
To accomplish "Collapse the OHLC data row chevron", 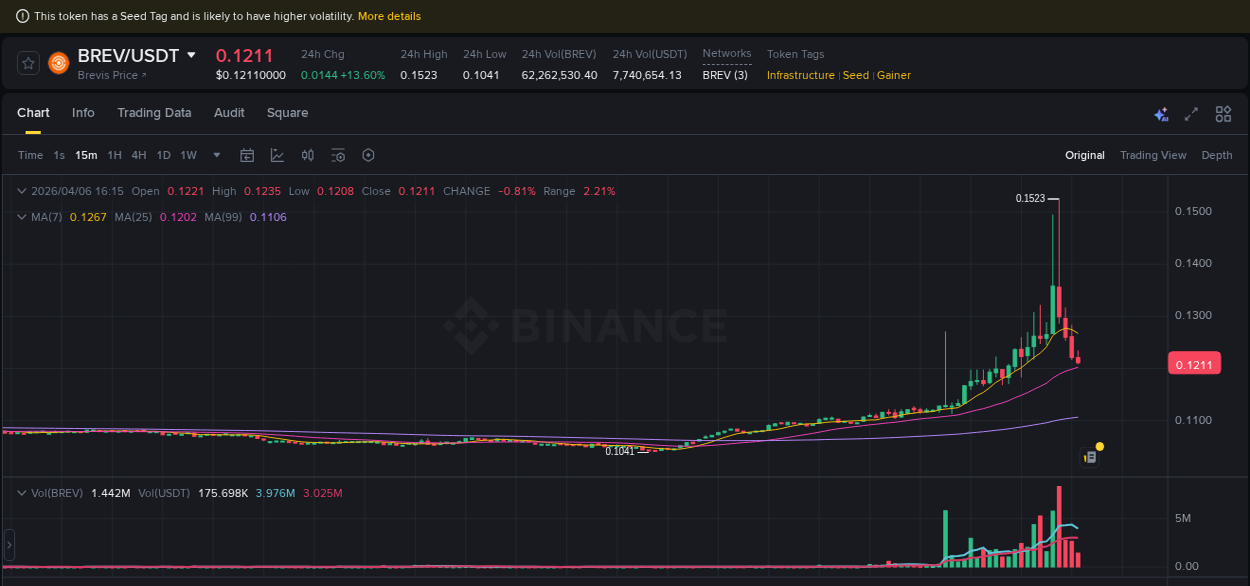I will (x=22, y=191).
